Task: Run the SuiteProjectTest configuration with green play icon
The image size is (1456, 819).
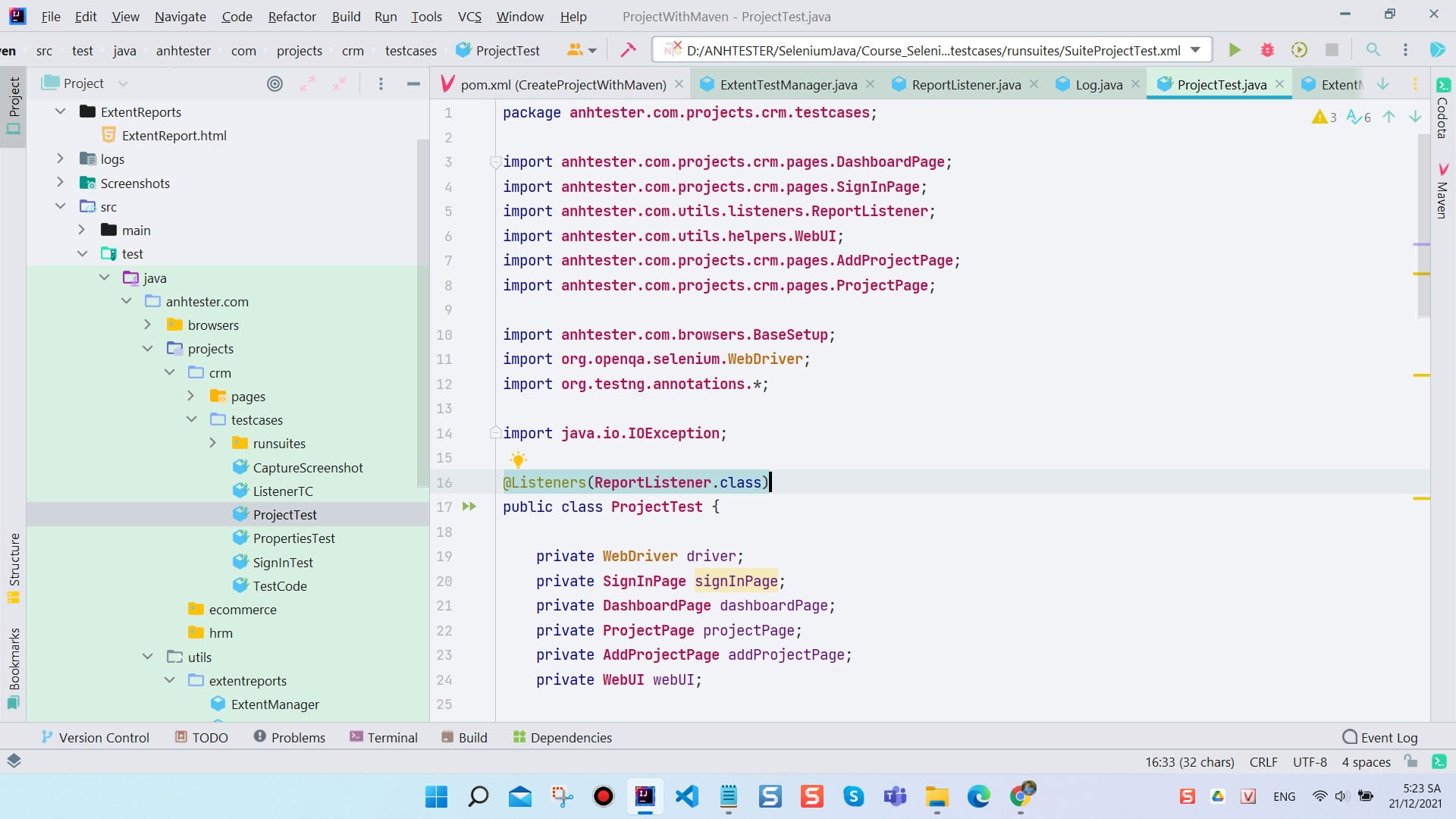Action: pyautogui.click(x=1235, y=50)
